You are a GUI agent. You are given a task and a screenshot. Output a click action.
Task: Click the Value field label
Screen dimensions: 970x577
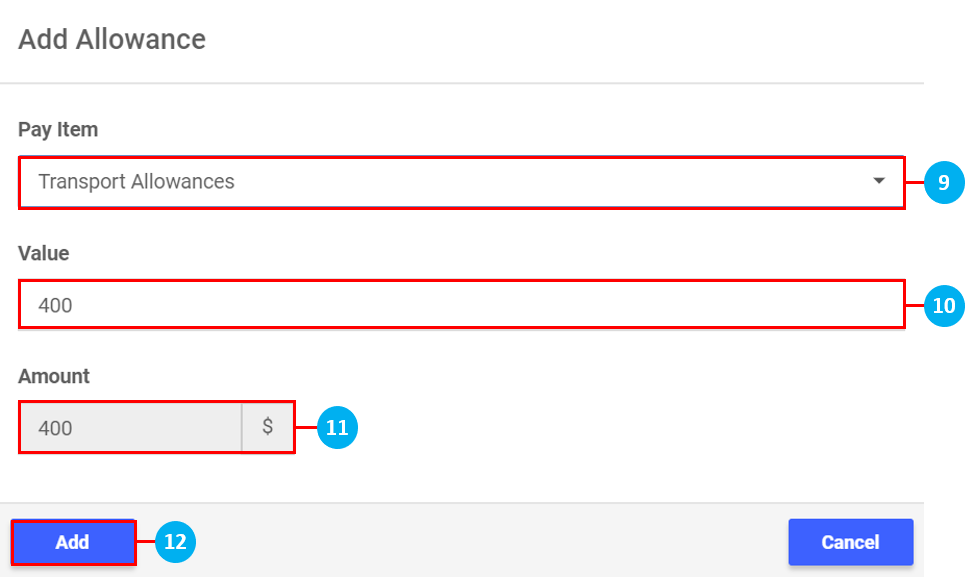tap(44, 253)
